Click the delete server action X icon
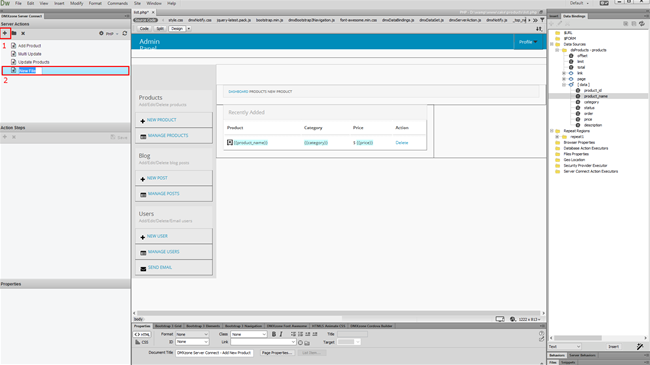 pyautogui.click(x=23, y=33)
